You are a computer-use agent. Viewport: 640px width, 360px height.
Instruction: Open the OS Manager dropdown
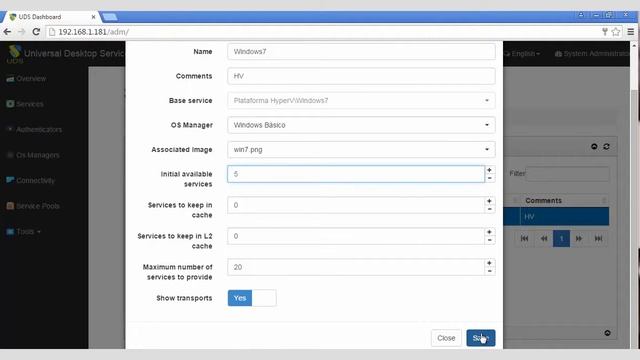(x=361, y=125)
